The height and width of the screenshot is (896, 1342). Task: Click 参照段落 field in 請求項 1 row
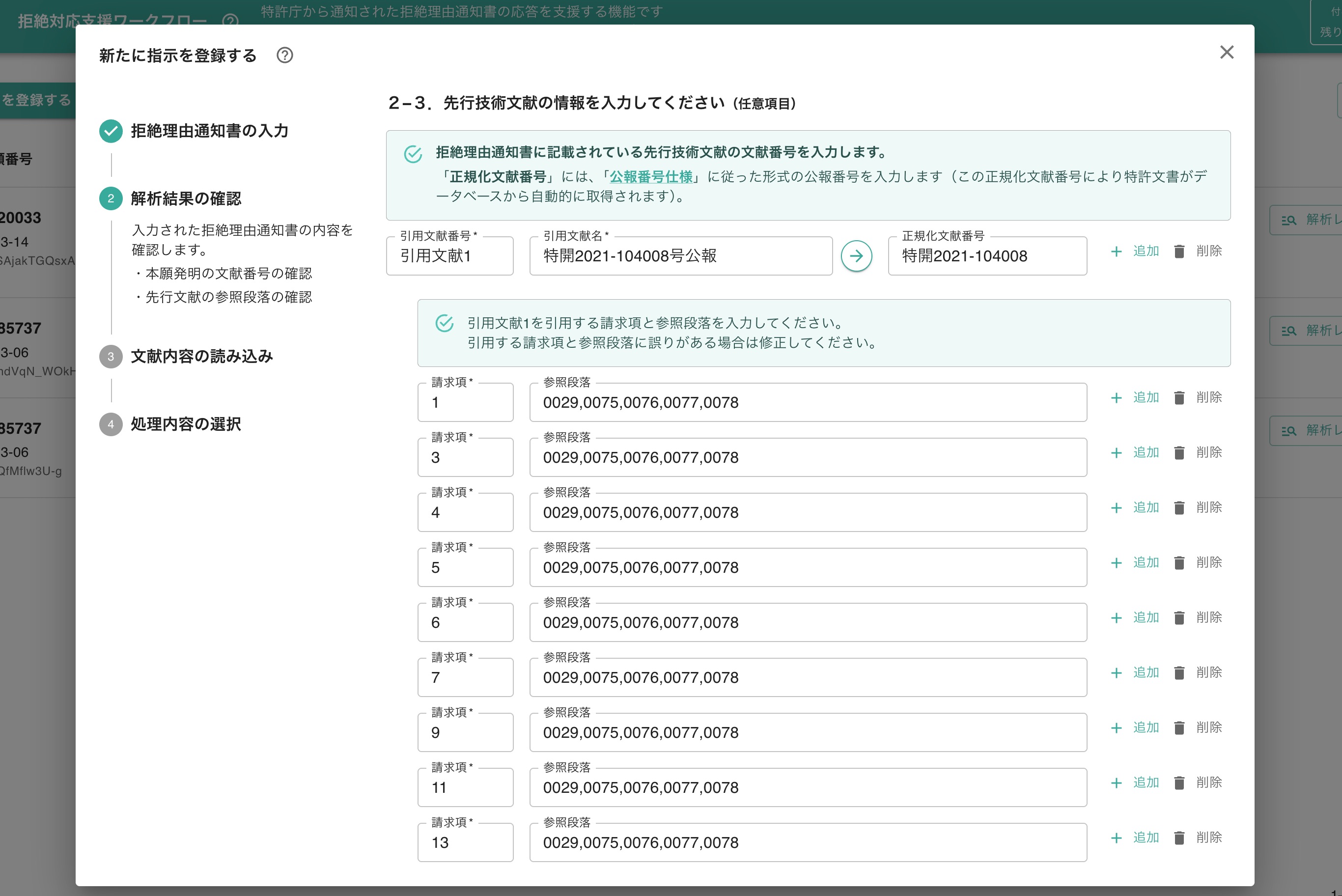(x=808, y=402)
